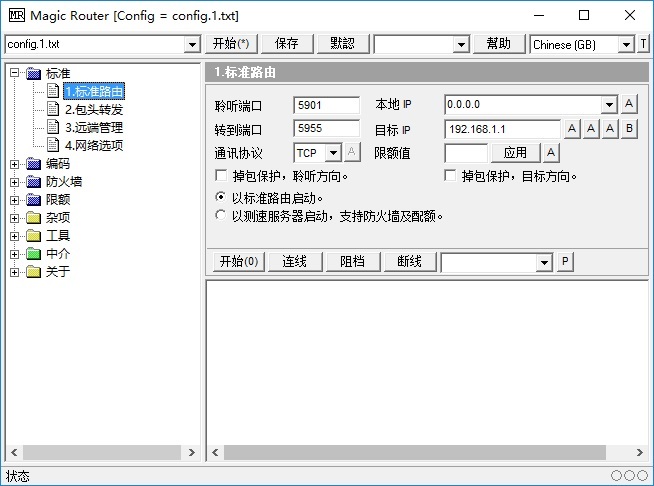Click the document icon beside 2.包头转发

pyautogui.click(x=53, y=109)
